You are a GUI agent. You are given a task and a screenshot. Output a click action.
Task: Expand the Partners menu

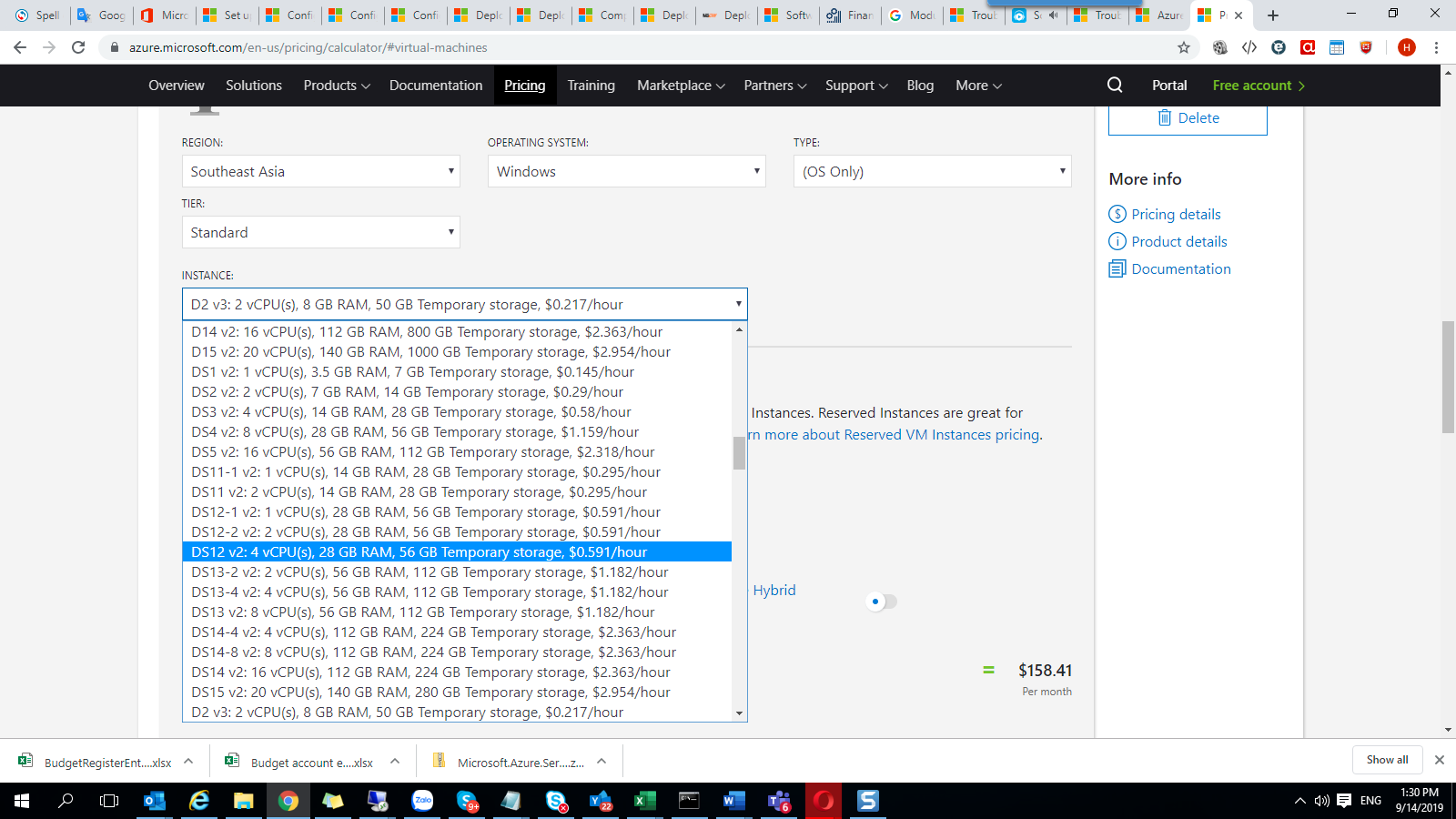(x=775, y=85)
